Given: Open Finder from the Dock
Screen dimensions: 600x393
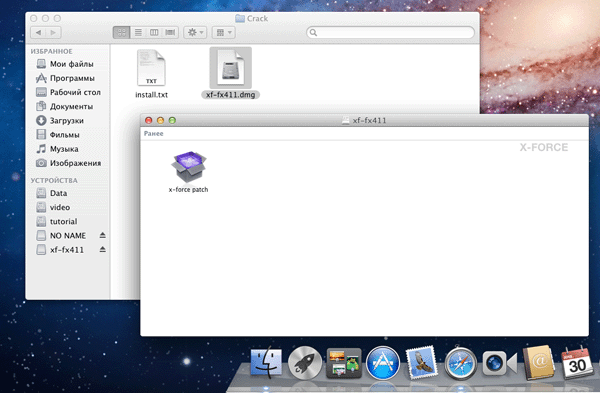Looking at the screenshot, I should [x=266, y=362].
